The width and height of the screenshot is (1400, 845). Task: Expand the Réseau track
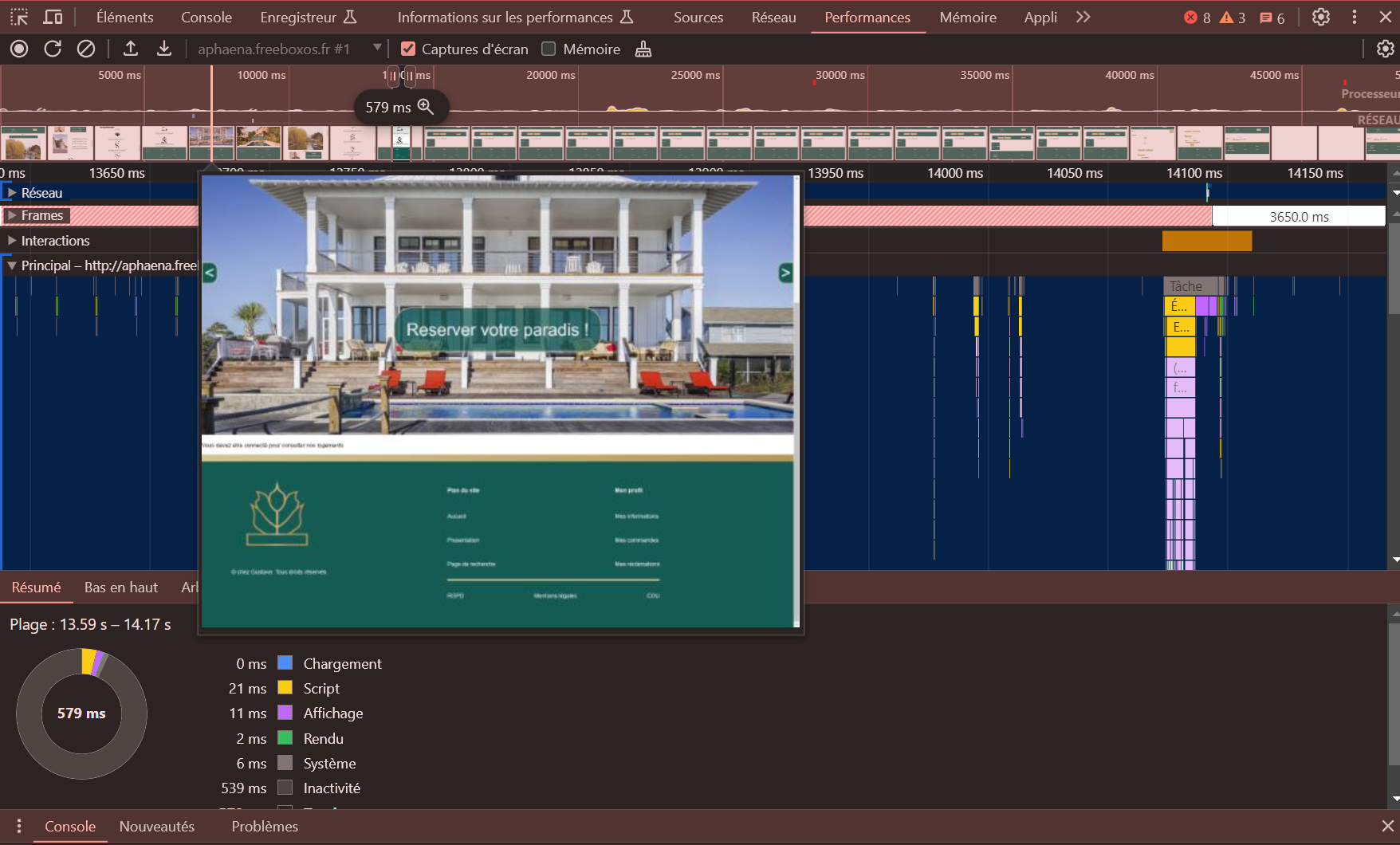coord(12,193)
